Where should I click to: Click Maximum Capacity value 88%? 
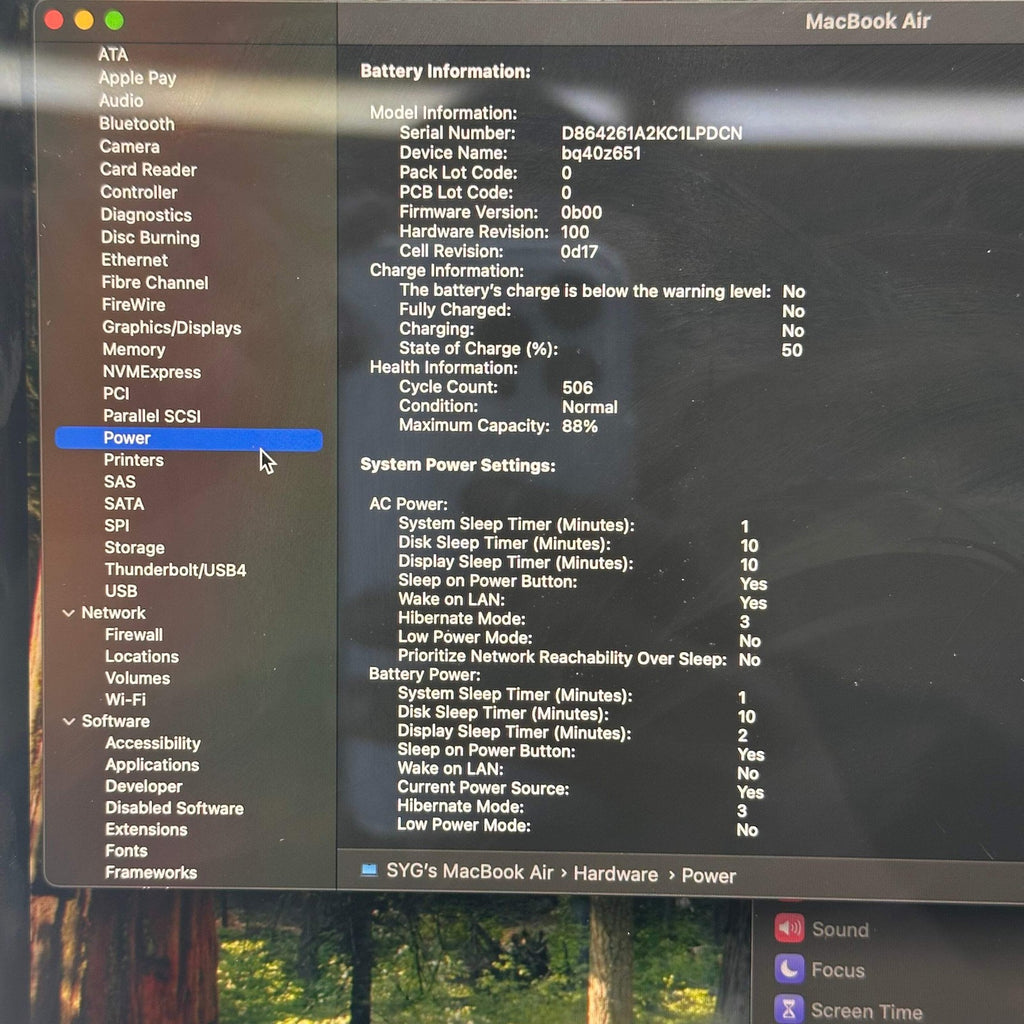click(x=579, y=426)
